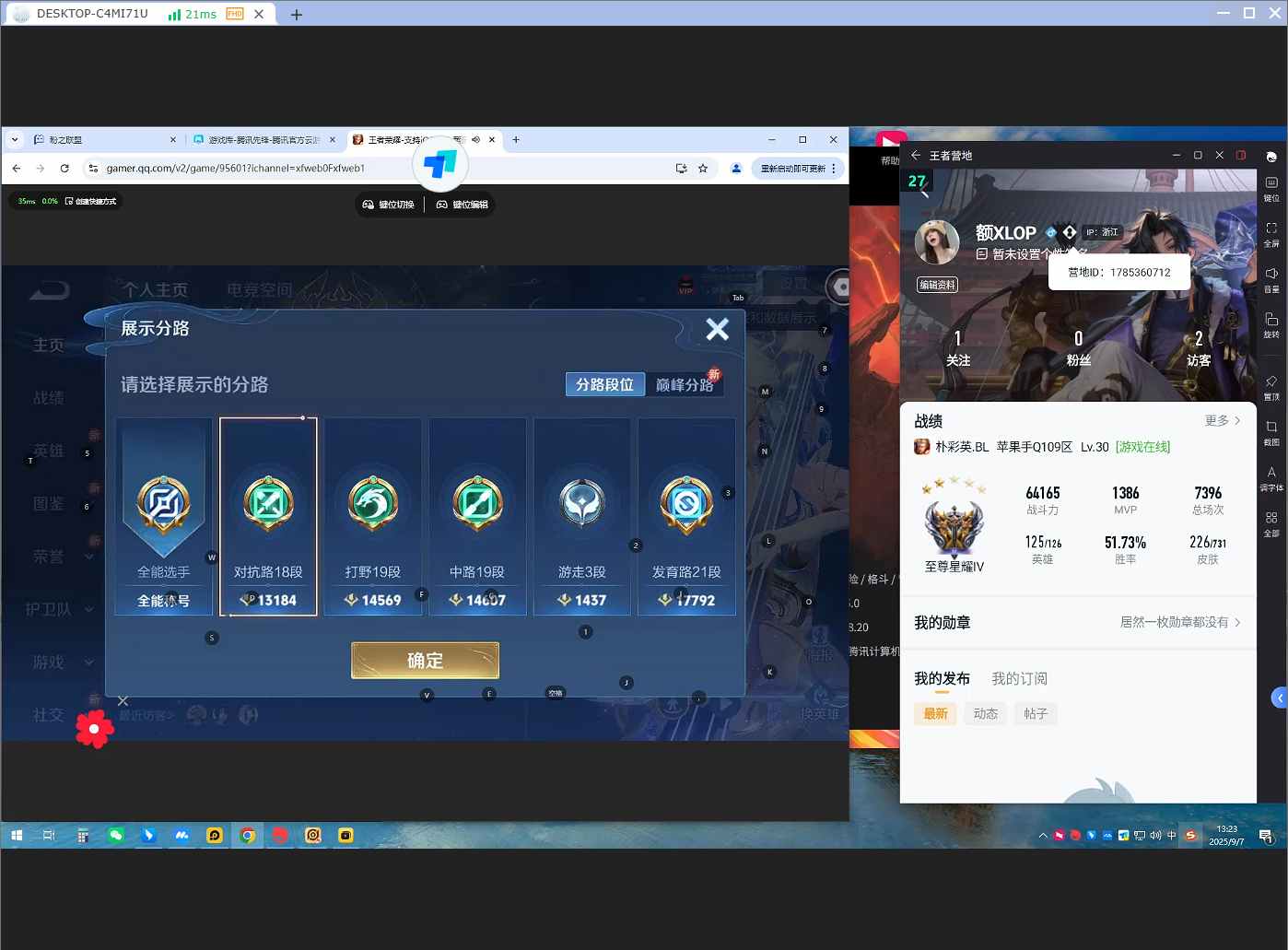Open the 关注 following count
The image size is (1288, 950).
[958, 348]
